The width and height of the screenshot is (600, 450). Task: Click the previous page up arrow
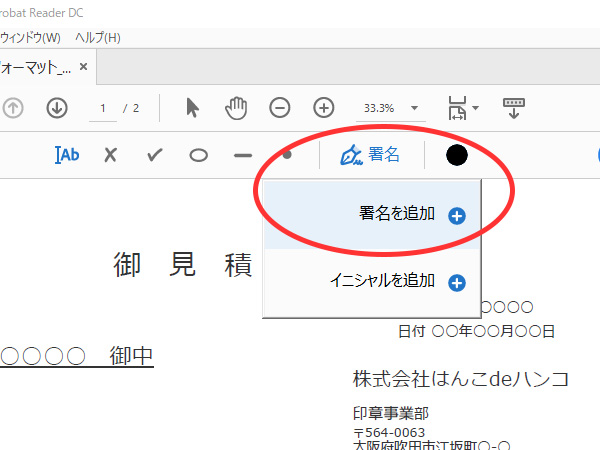[x=13, y=107]
